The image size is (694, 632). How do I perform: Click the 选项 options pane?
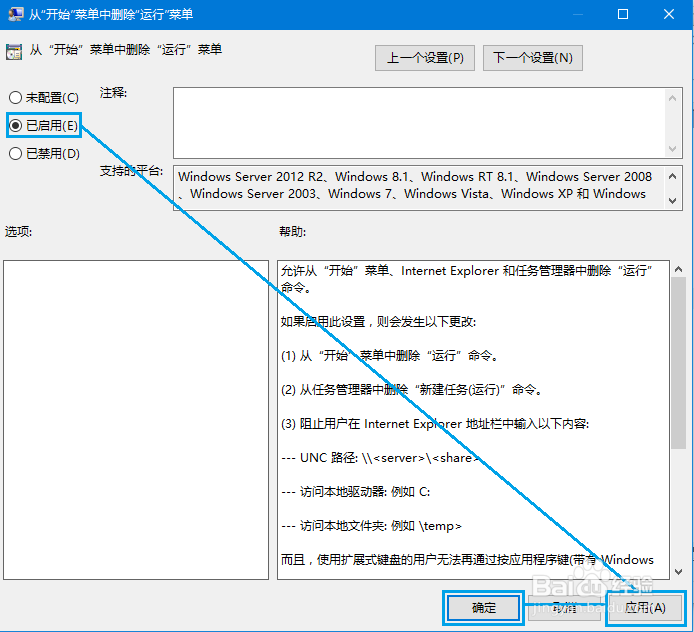136,420
